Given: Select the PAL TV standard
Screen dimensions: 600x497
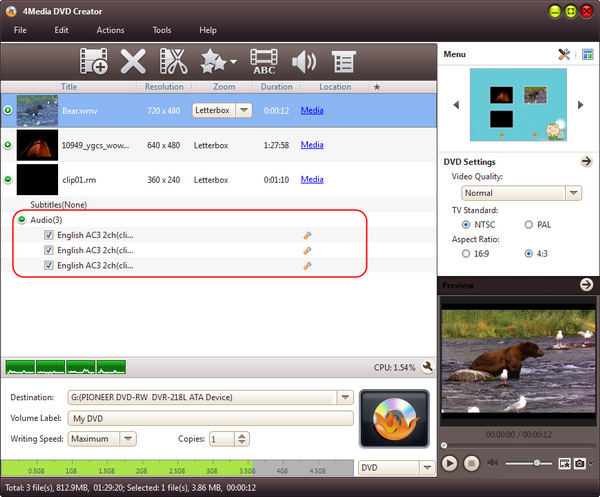Looking at the screenshot, I should (x=529, y=225).
